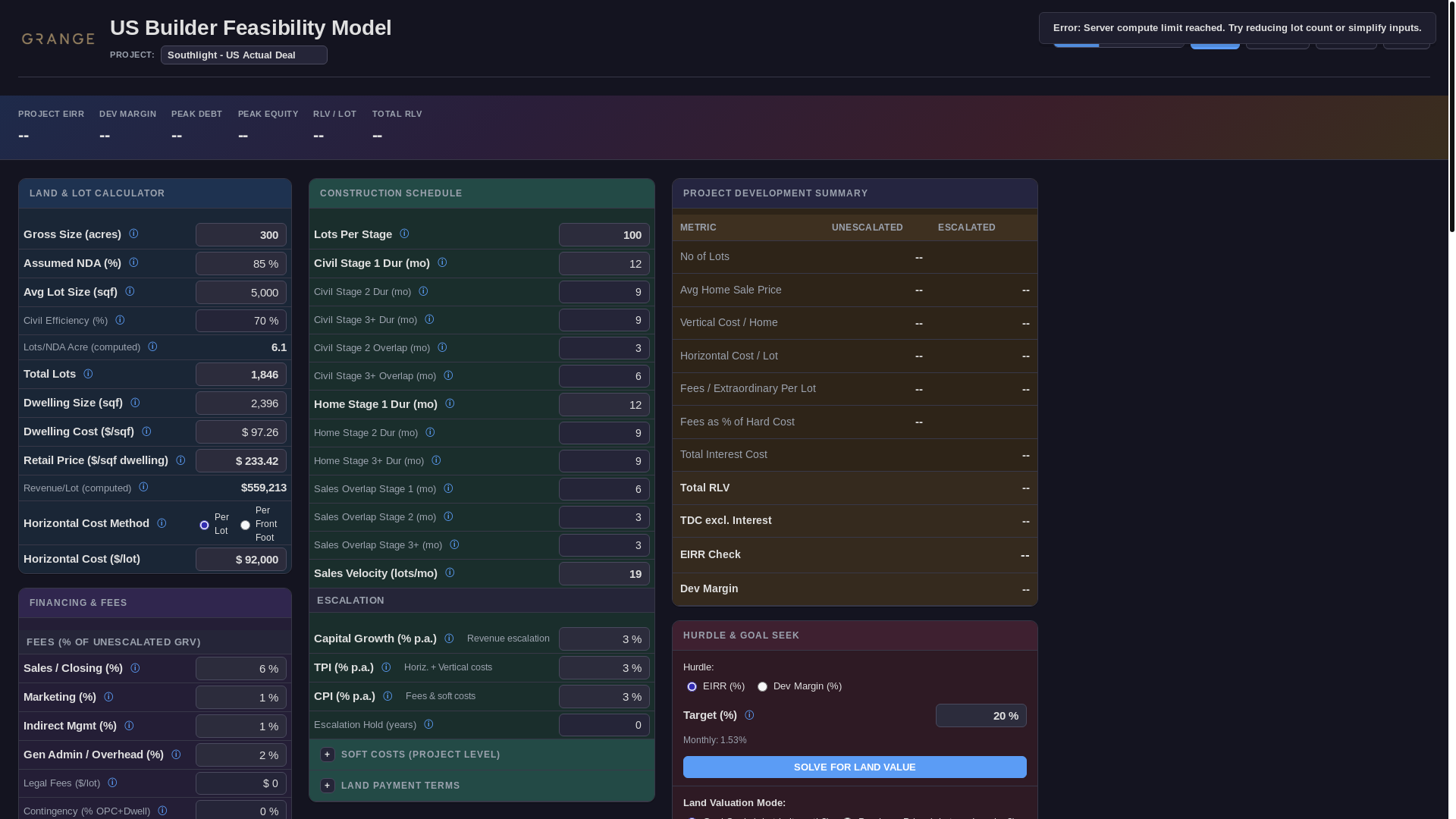Click info icon beside Marketing (%)
Viewport: 1456px width, 819px height.
(x=108, y=697)
